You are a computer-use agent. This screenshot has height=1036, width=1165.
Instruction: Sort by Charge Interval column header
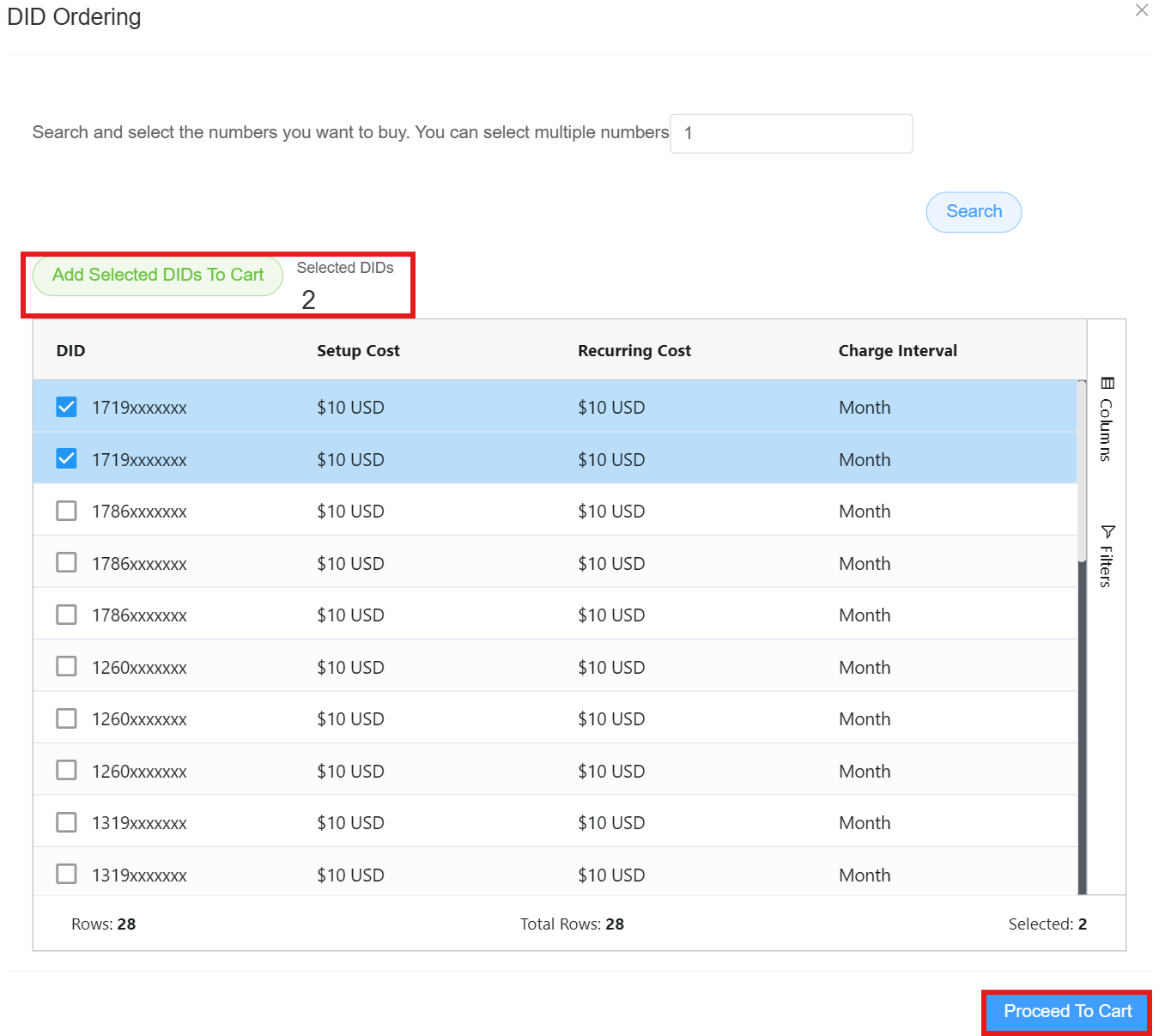coord(897,351)
